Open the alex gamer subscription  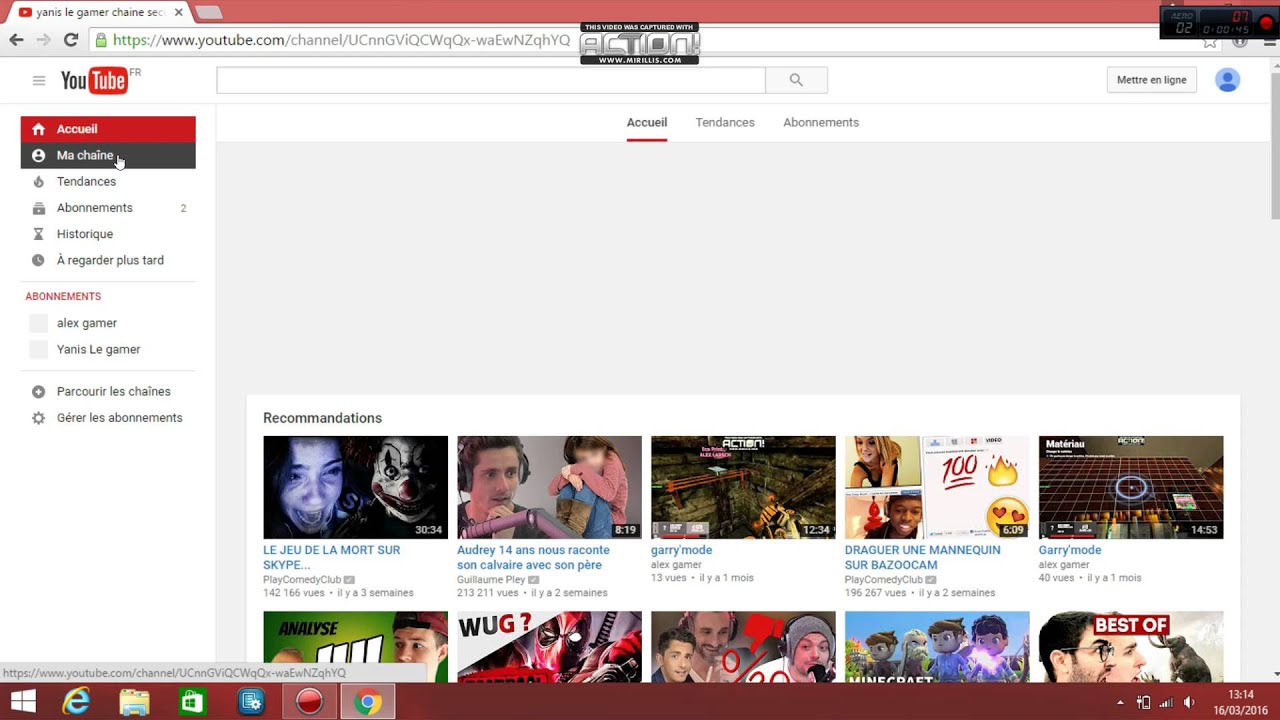108,323
